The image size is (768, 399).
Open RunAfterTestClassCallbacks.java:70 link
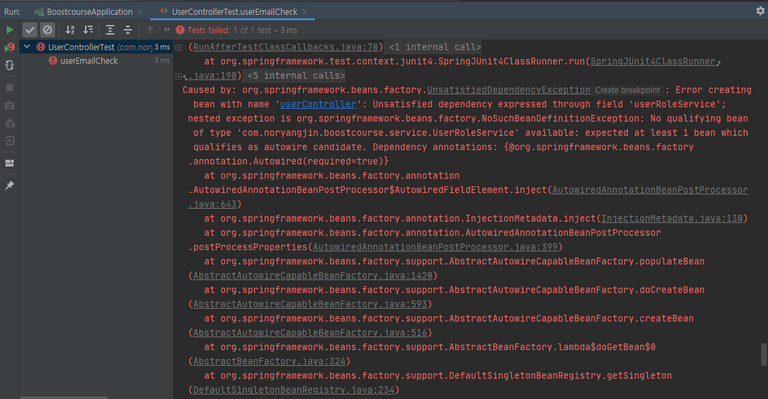[x=286, y=47]
